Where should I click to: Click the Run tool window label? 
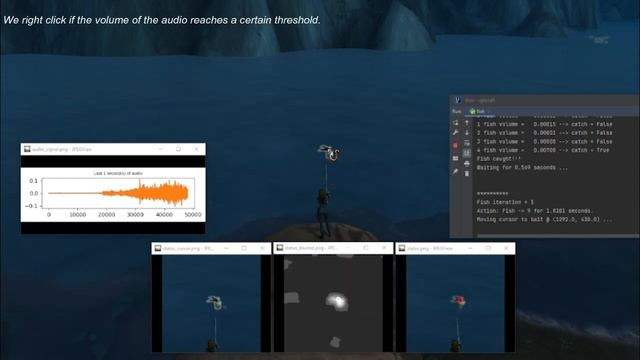coord(456,111)
